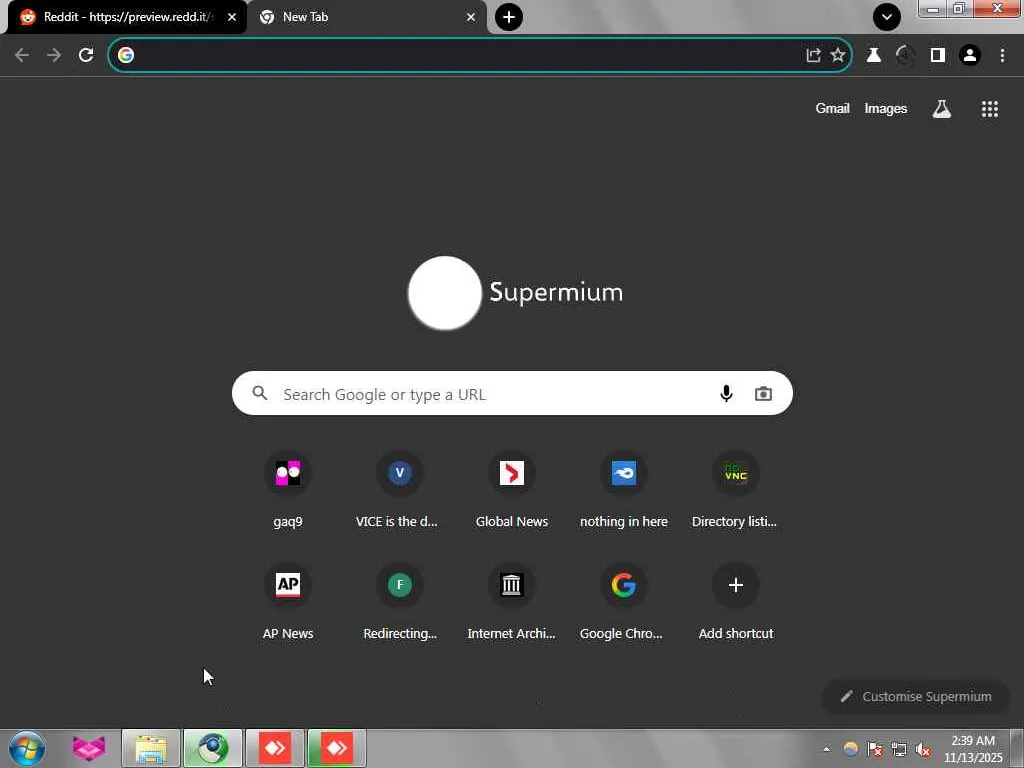Click the Google icon in address bar
This screenshot has width=1024, height=768.
pos(126,55)
